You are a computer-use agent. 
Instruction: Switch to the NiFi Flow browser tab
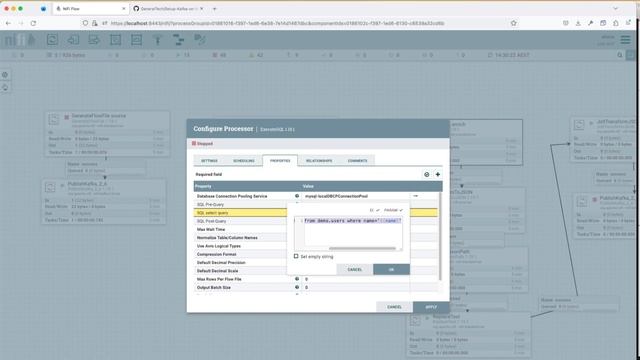(x=90, y=9)
